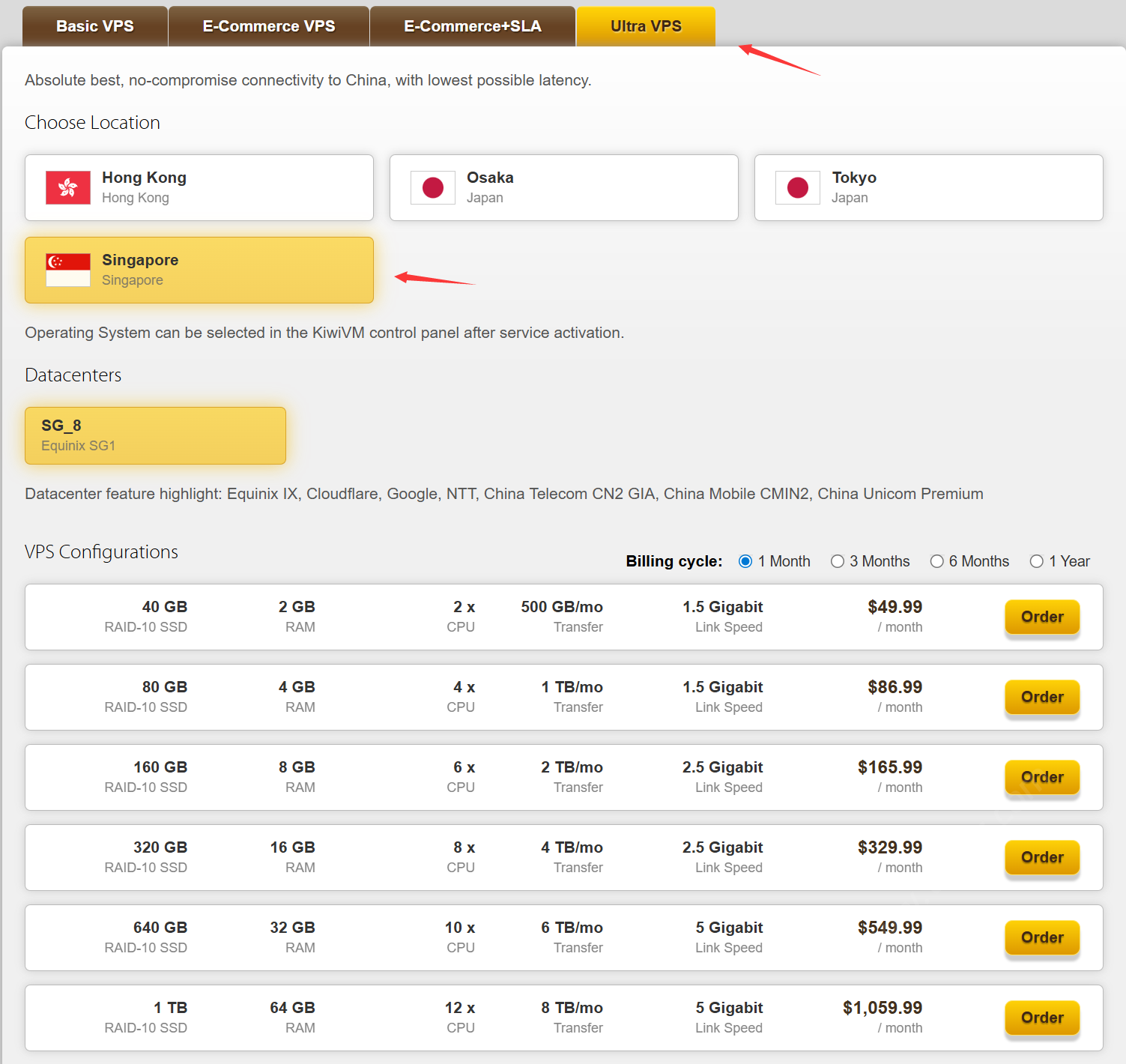Image resolution: width=1126 pixels, height=1064 pixels.
Task: Click the 'Choose Location' heading
Action: [x=92, y=123]
